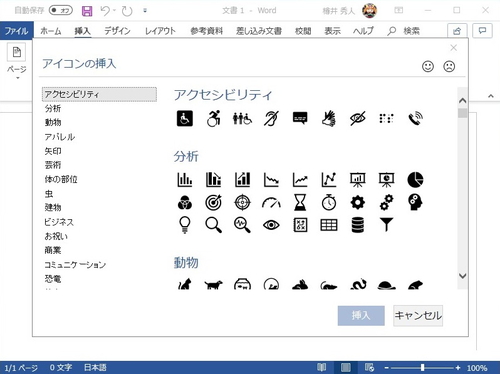
Task: Click the smiley face feedback icon
Action: [x=428, y=66]
